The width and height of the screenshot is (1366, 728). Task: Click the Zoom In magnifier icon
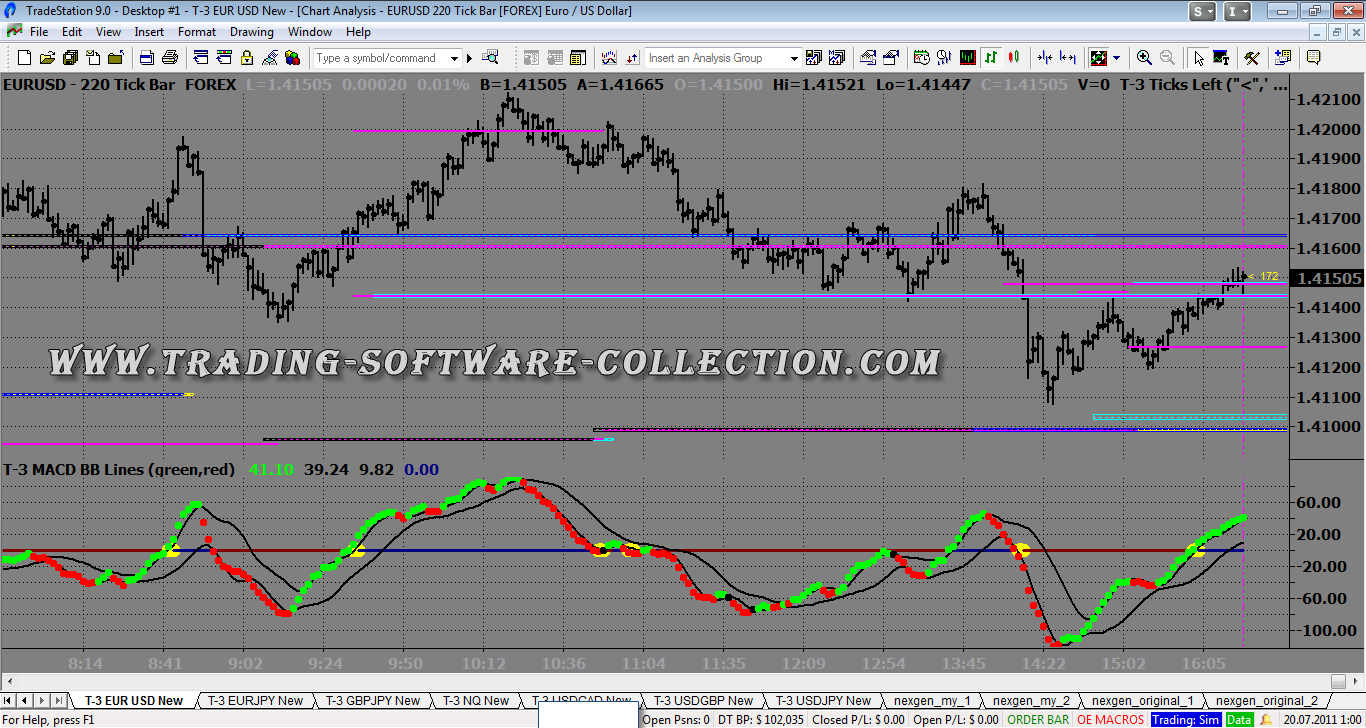[x=1144, y=58]
